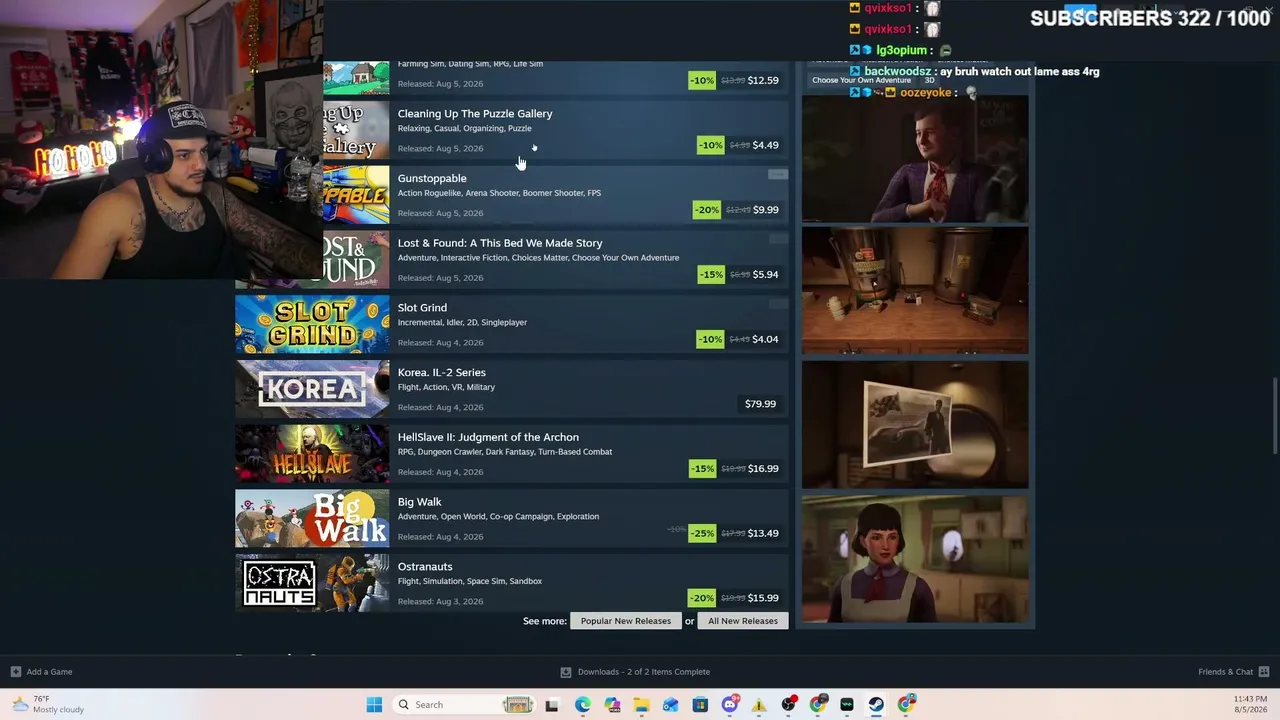This screenshot has height=720, width=1280.
Task: Click the 3D tag above the screenshots
Action: 929,80
